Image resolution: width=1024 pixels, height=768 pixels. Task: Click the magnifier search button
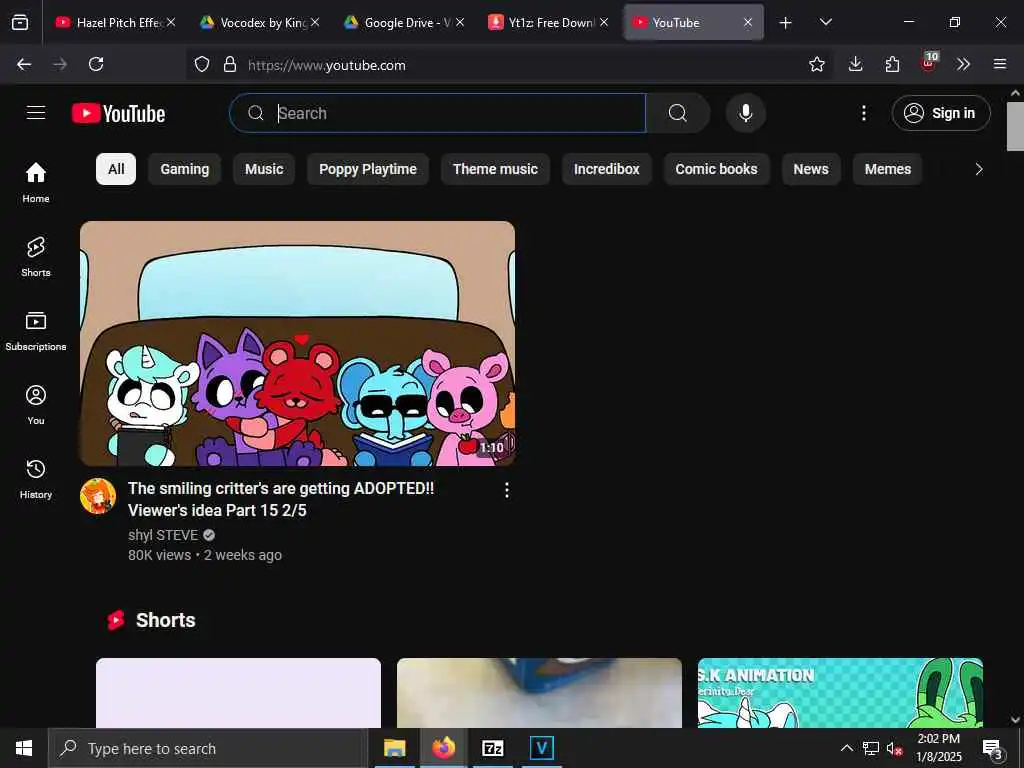pos(677,113)
